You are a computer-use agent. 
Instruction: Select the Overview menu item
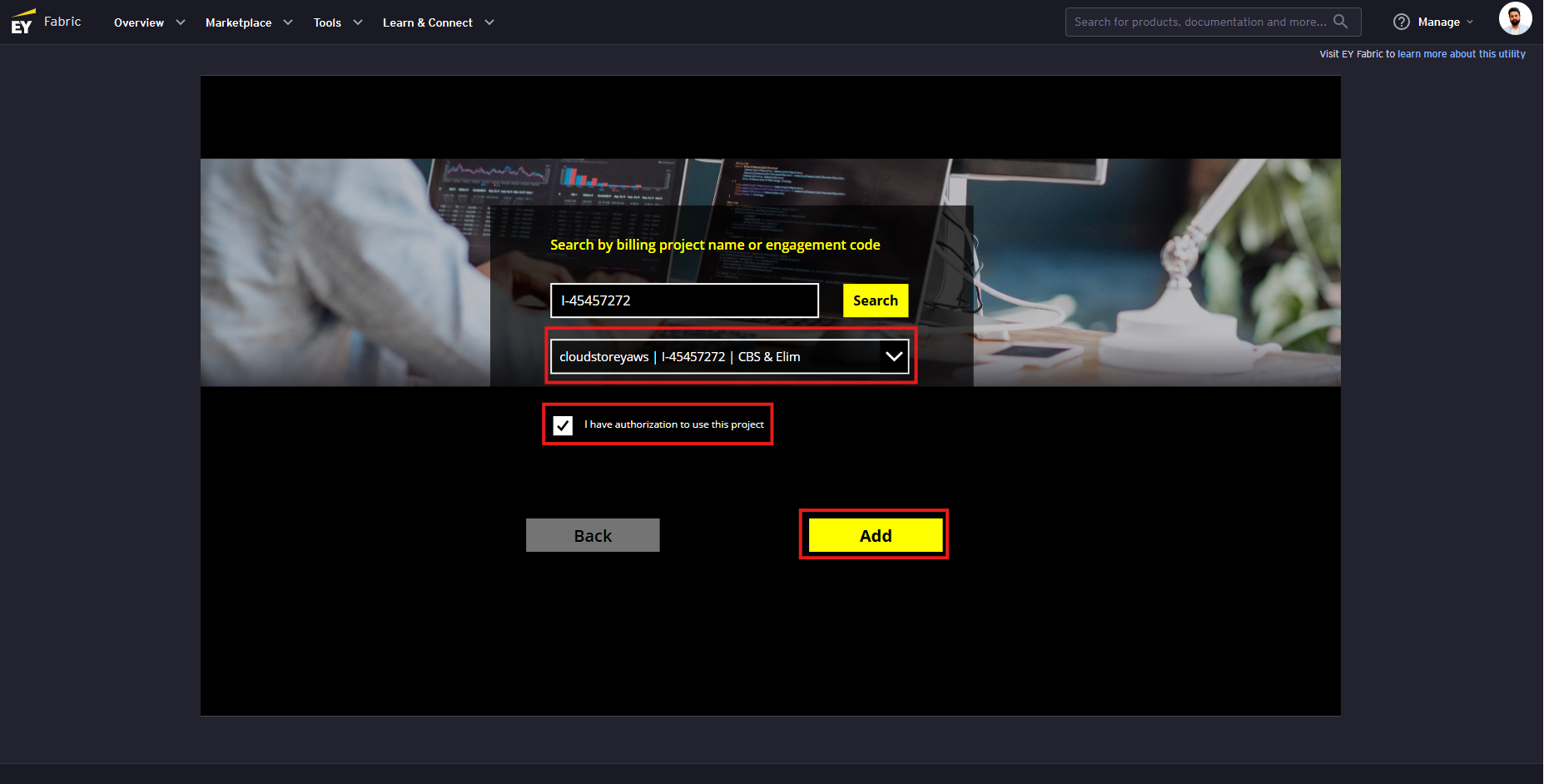pos(139,22)
